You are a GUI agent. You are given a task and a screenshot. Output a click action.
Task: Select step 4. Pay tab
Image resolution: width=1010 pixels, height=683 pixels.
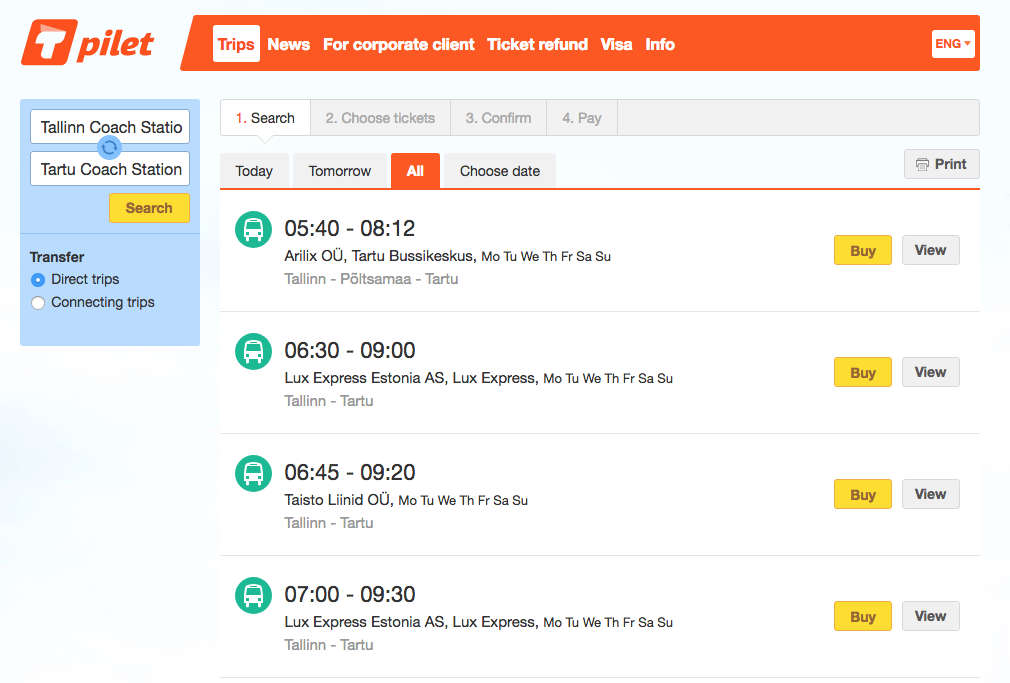point(582,118)
